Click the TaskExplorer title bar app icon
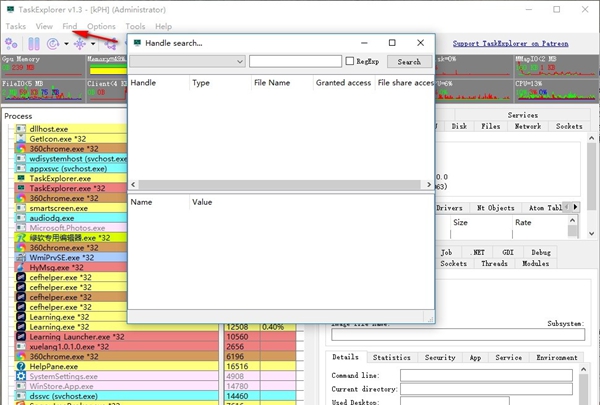This screenshot has height=405, width=600. click(10, 10)
